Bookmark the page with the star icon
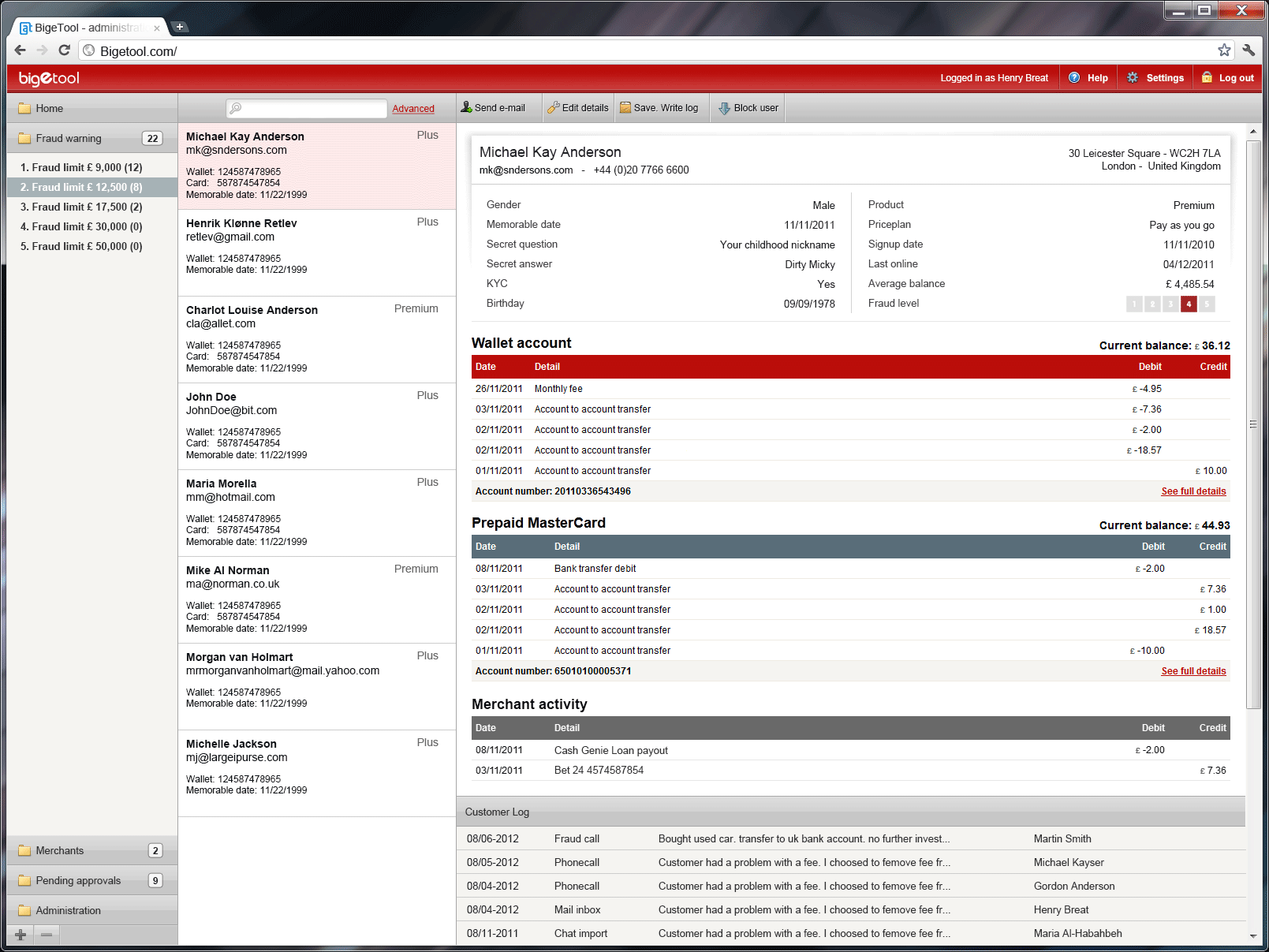1269x952 pixels. pyautogui.click(x=1224, y=50)
